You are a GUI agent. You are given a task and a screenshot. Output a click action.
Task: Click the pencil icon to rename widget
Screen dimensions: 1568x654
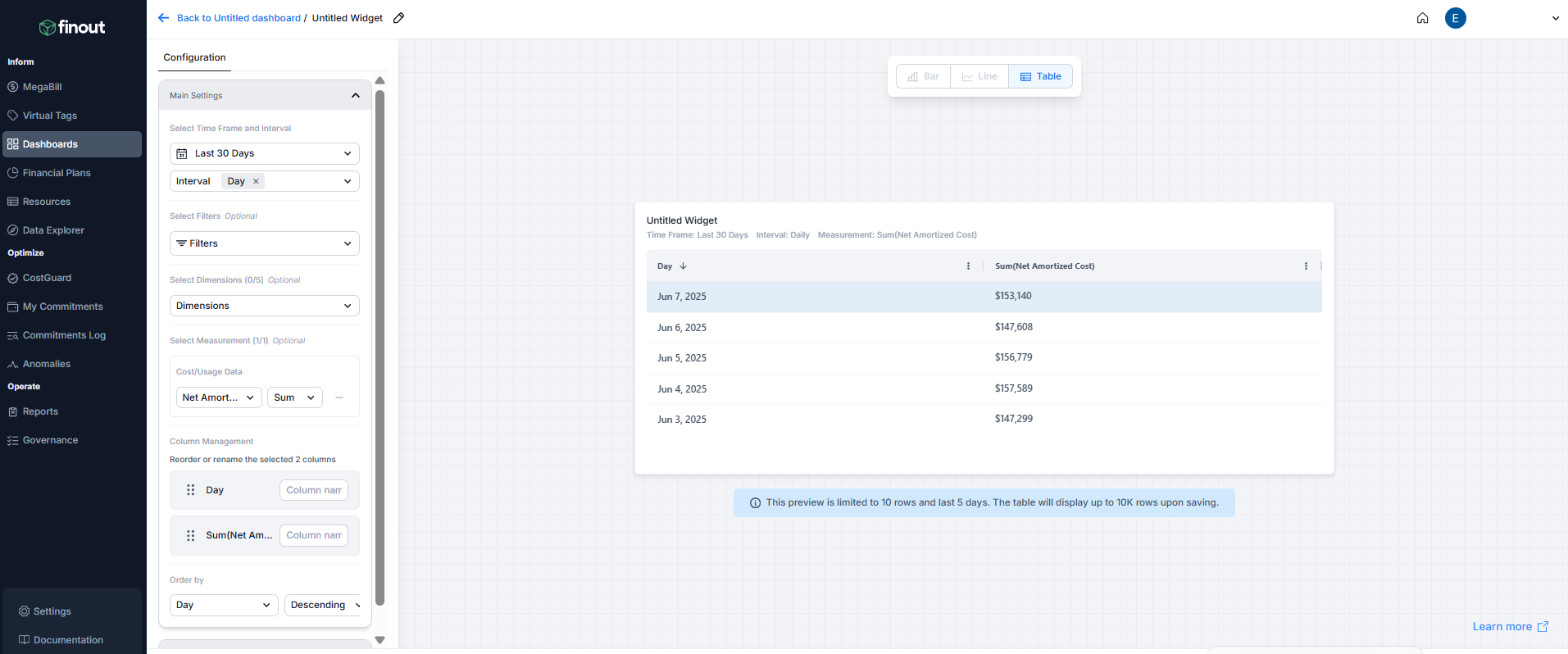coord(399,18)
